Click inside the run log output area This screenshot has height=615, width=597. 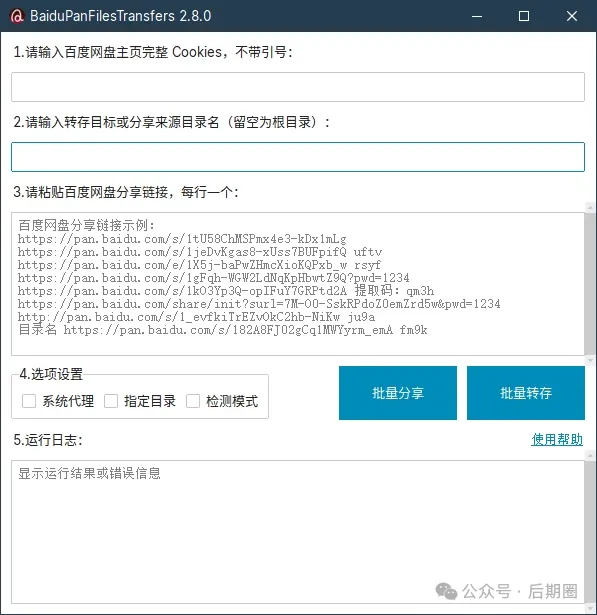pos(298,532)
